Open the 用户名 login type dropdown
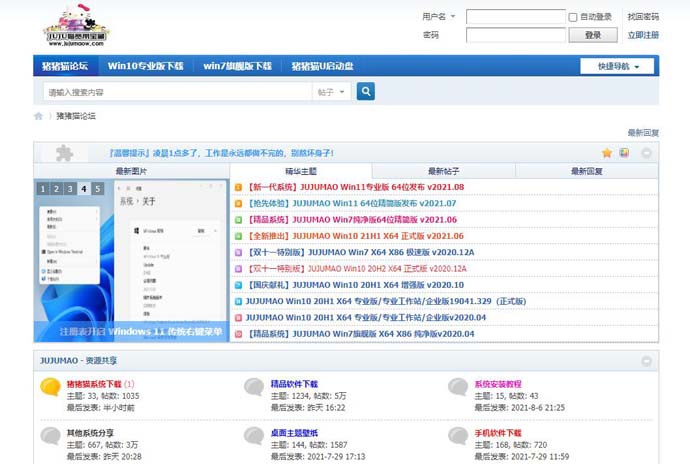The height and width of the screenshot is (464, 690). point(438,17)
